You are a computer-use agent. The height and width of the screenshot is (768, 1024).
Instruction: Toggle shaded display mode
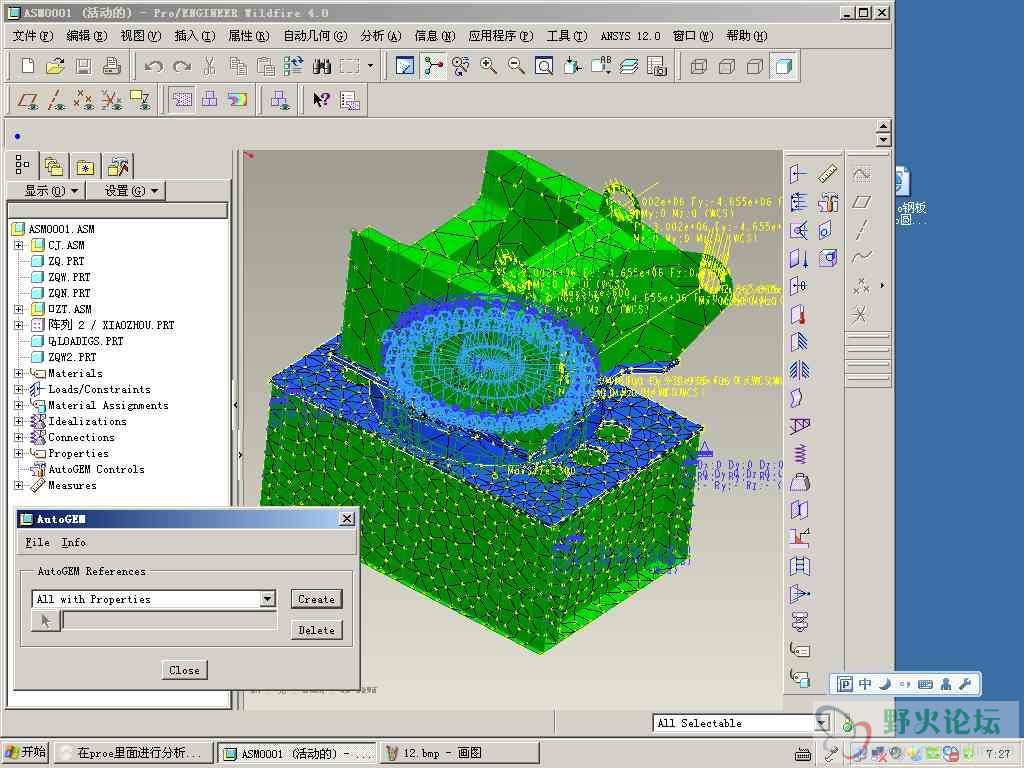782,66
